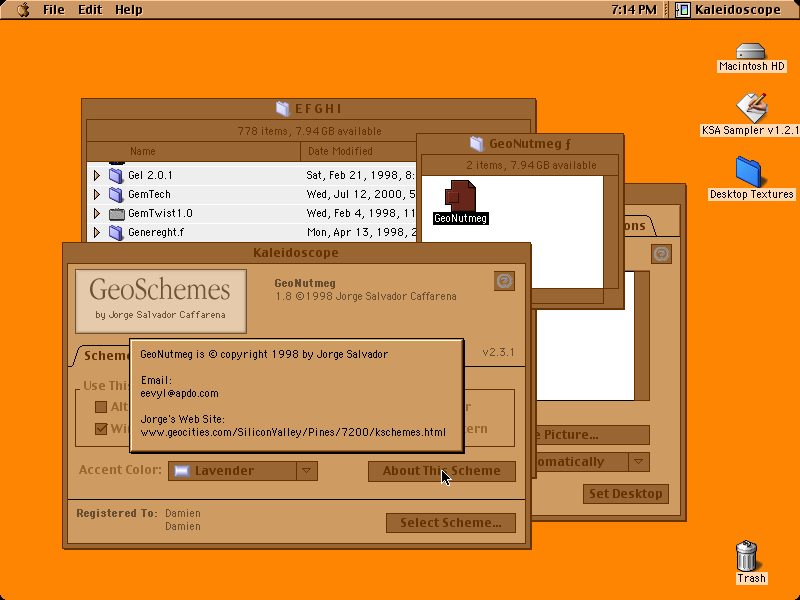Click the Gel 2.0.1 folder icon
The image size is (800, 600).
[x=116, y=176]
